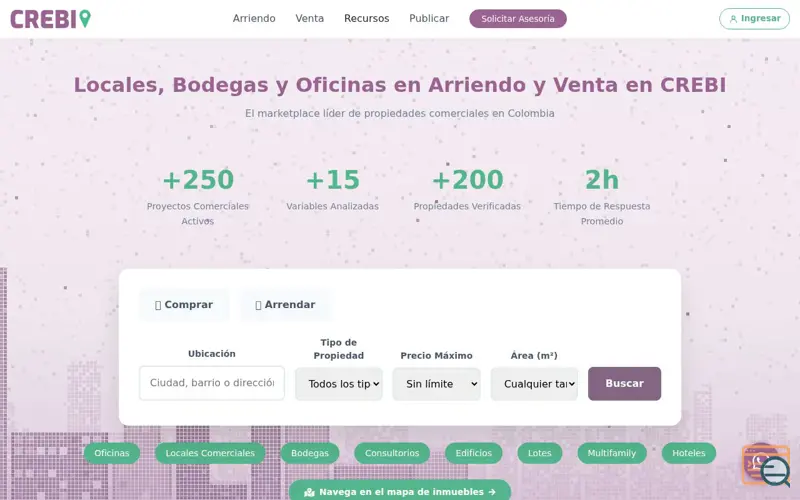Viewport: 800px width, 500px height.
Task: Select the Lotes category chip
Action: tap(540, 453)
